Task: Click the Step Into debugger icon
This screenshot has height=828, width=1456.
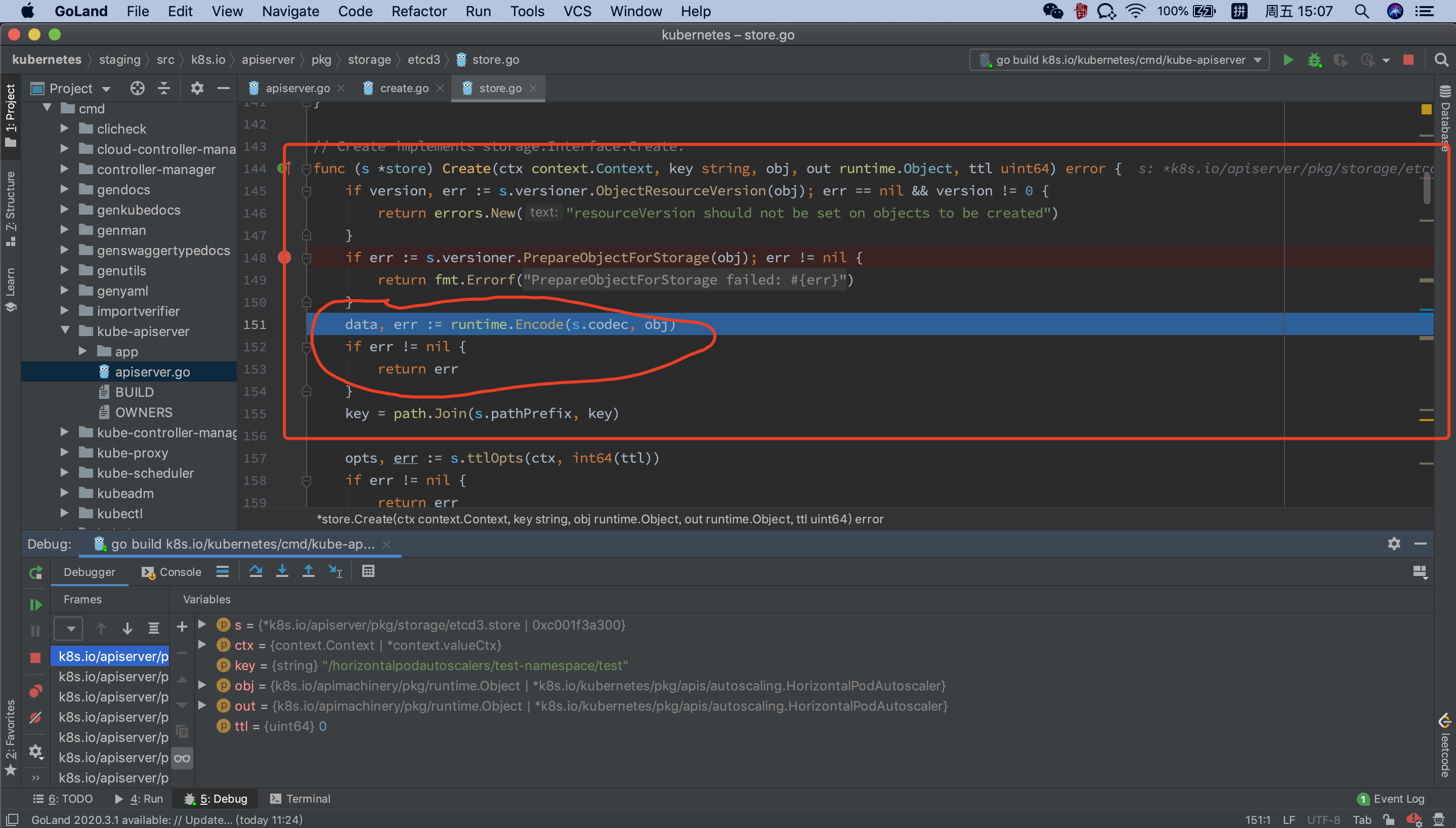Action: [282, 571]
